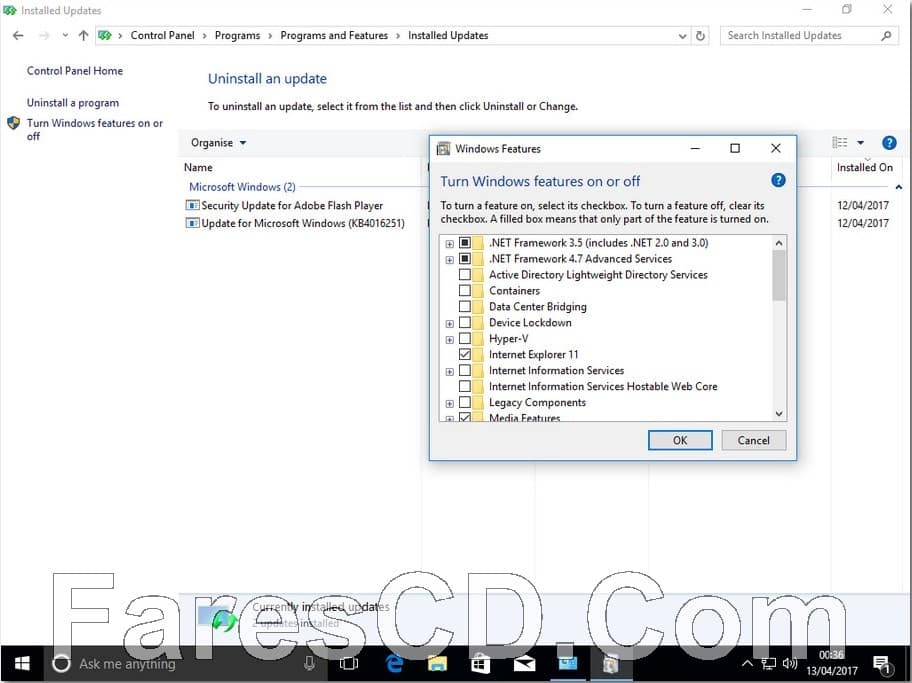Open recent locations dropdown arrow
Image resolution: width=912 pixels, height=683 pixels.
65,35
